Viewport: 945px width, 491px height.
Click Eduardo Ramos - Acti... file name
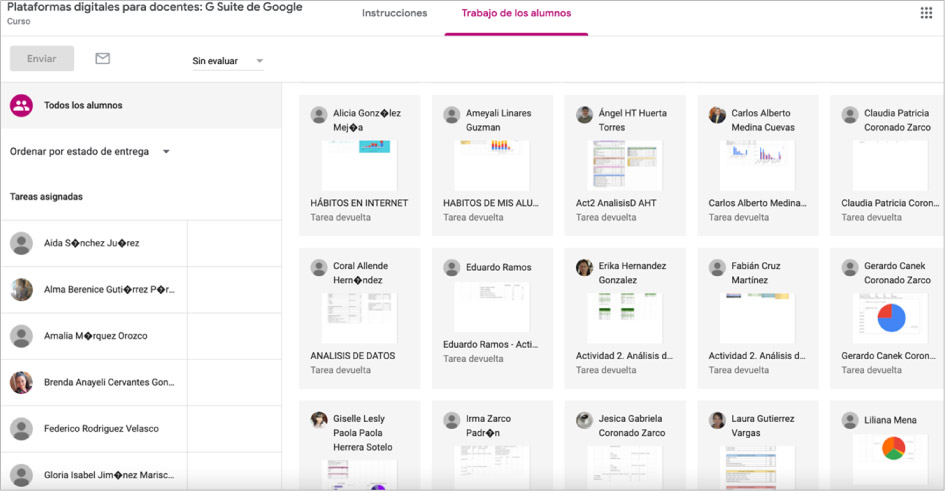491,345
